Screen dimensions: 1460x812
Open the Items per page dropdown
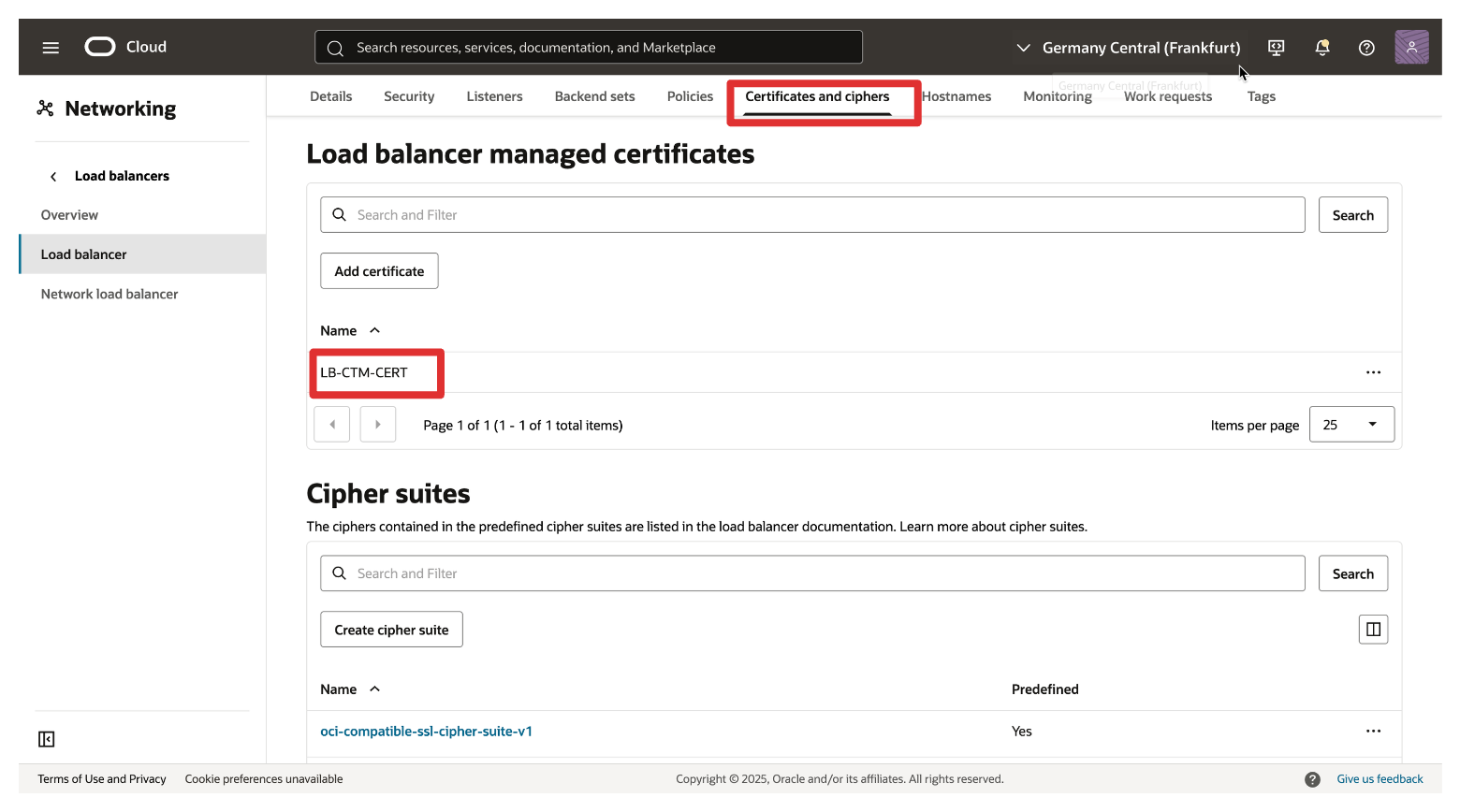point(1351,425)
